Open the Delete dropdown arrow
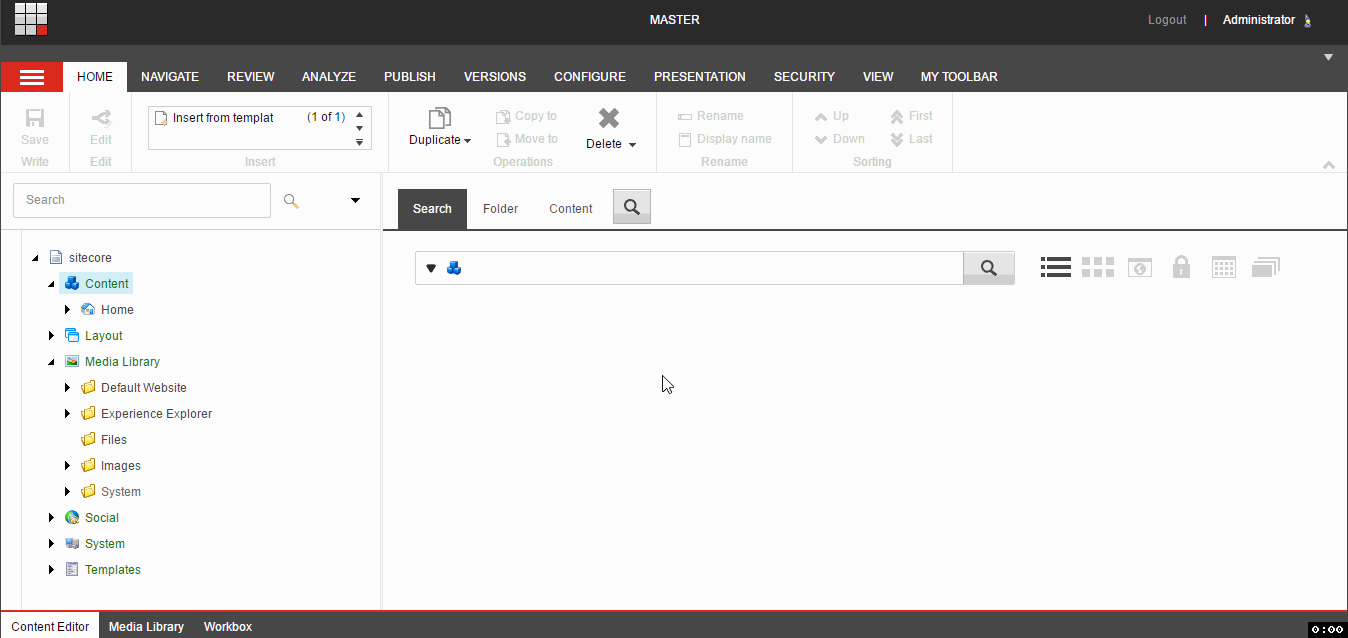Screen dimensions: 1348x638 (632, 145)
